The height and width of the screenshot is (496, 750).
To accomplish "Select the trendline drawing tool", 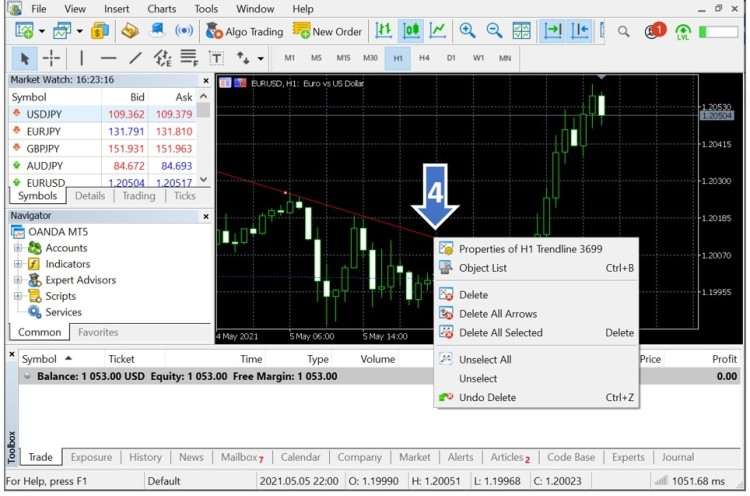I will tap(135, 58).
